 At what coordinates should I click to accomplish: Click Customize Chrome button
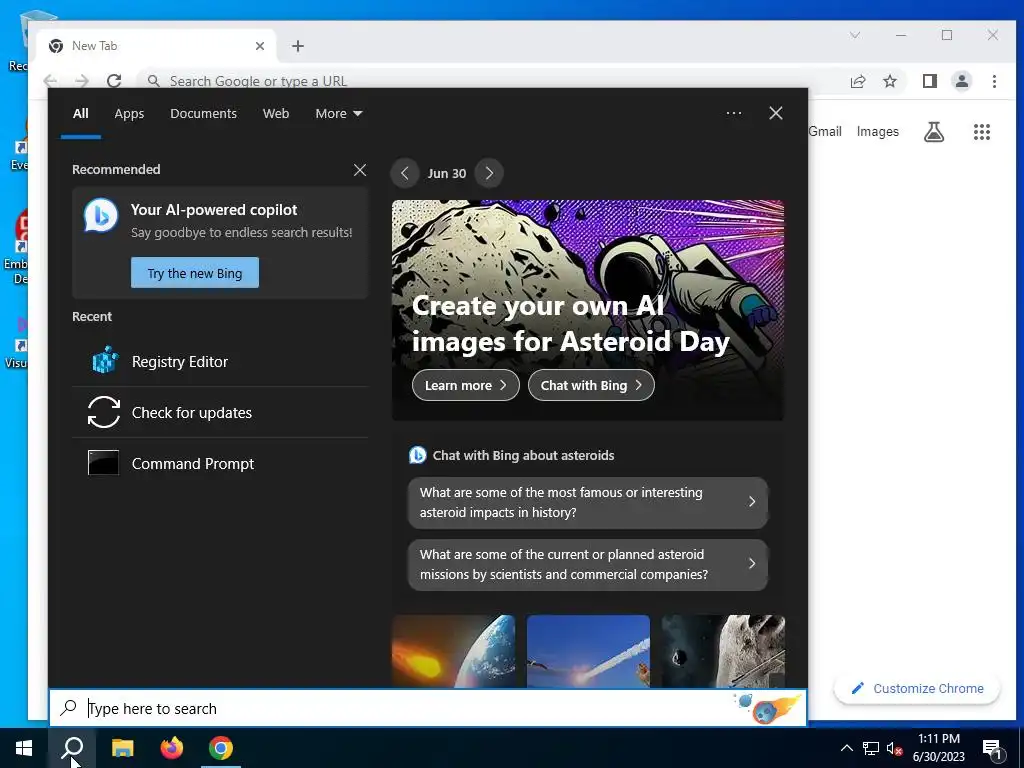917,688
